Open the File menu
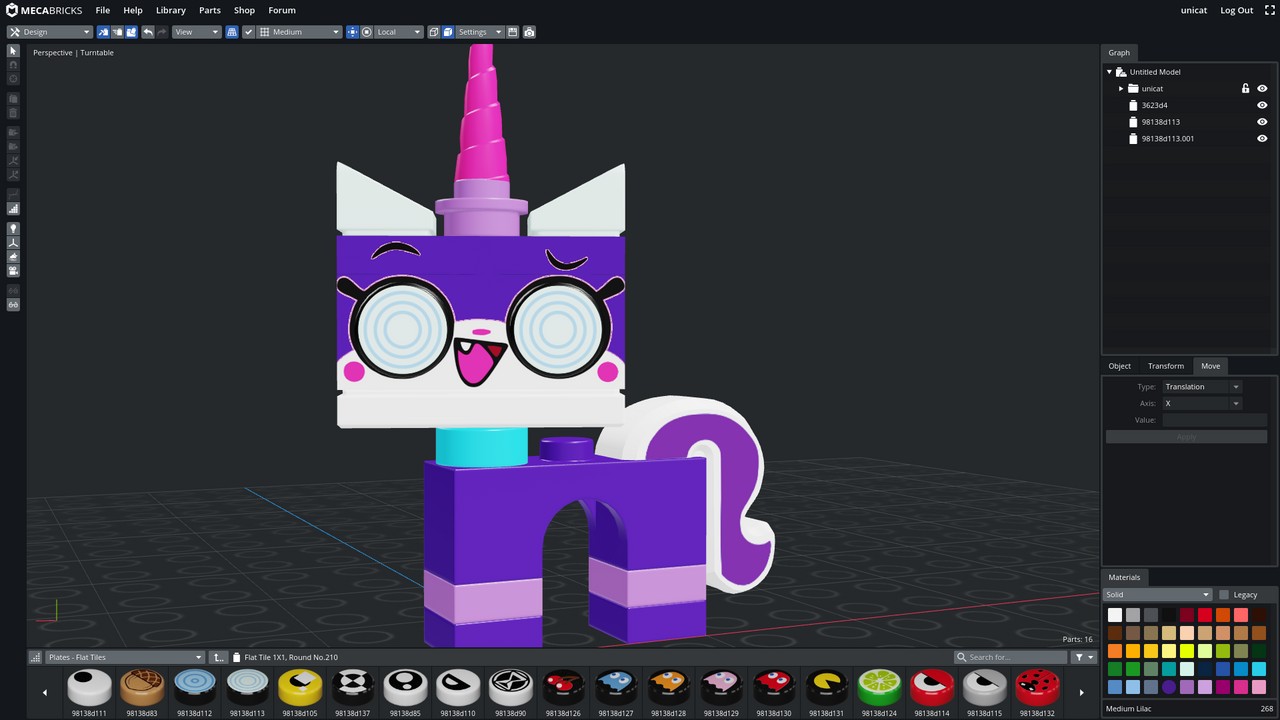 pyautogui.click(x=102, y=10)
